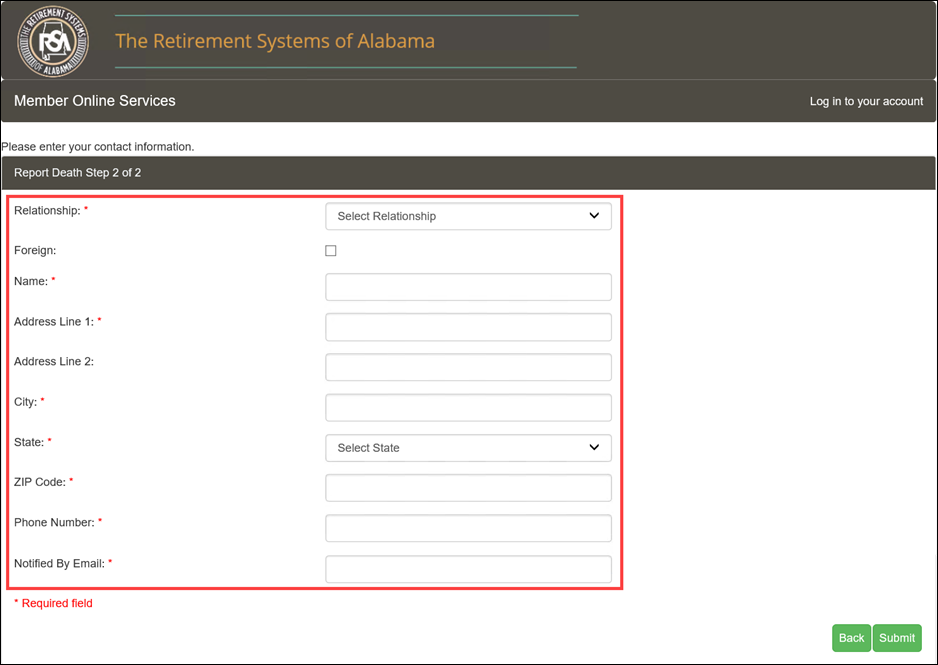Click the green Back button
The width and height of the screenshot is (938, 665).
[x=851, y=638]
